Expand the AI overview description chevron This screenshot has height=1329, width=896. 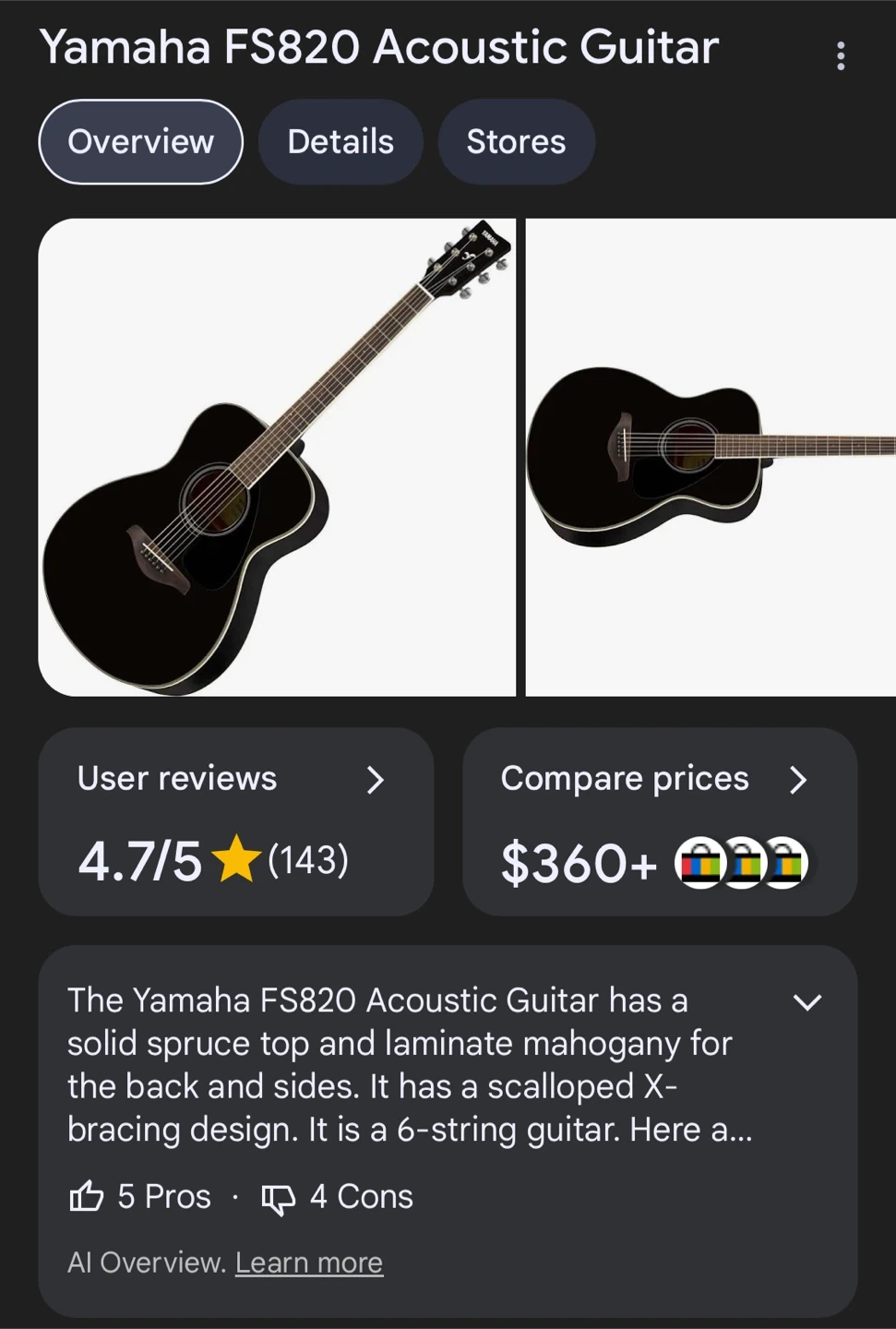tap(807, 1002)
